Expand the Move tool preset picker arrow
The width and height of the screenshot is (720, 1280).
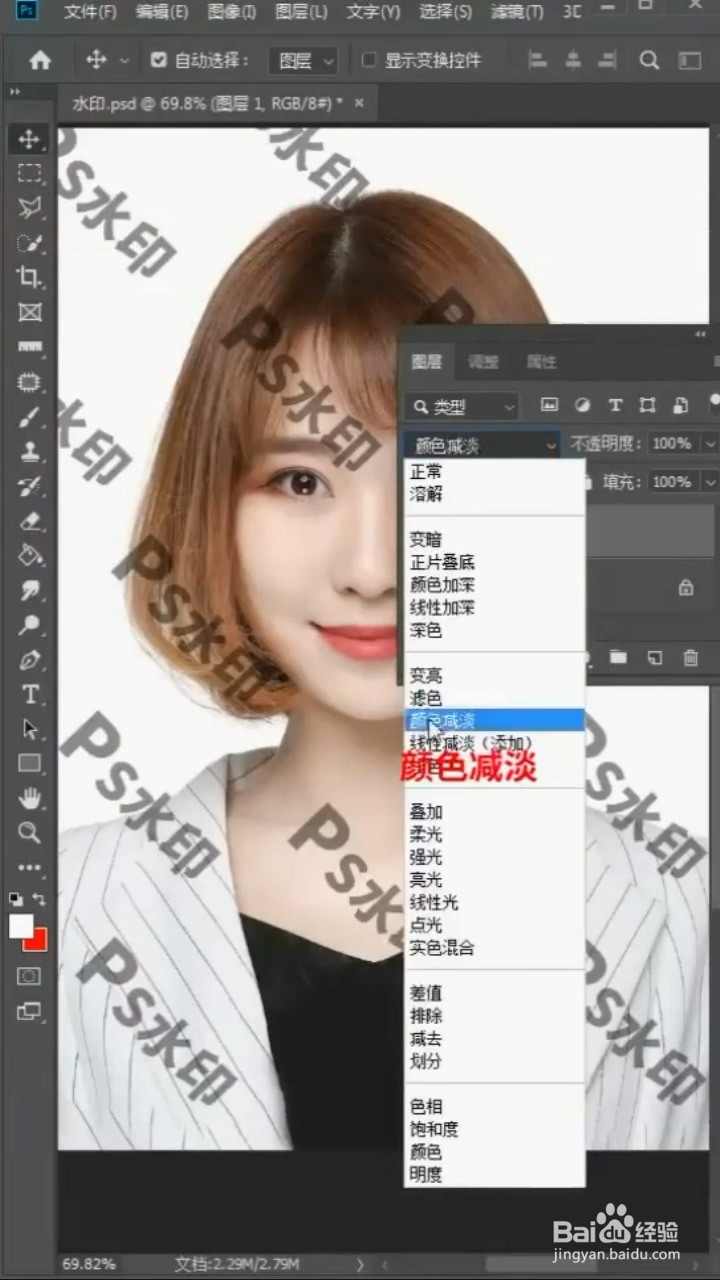125,61
